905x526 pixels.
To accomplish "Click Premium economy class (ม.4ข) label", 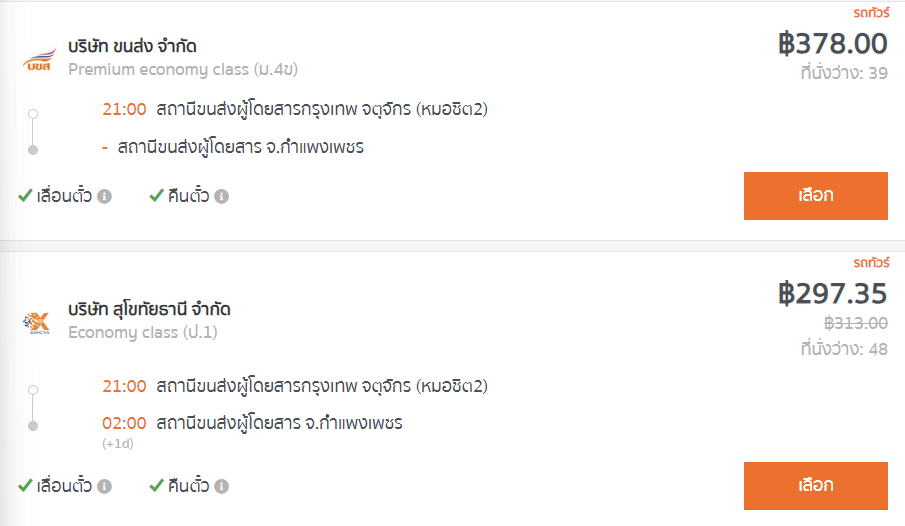I will [183, 69].
